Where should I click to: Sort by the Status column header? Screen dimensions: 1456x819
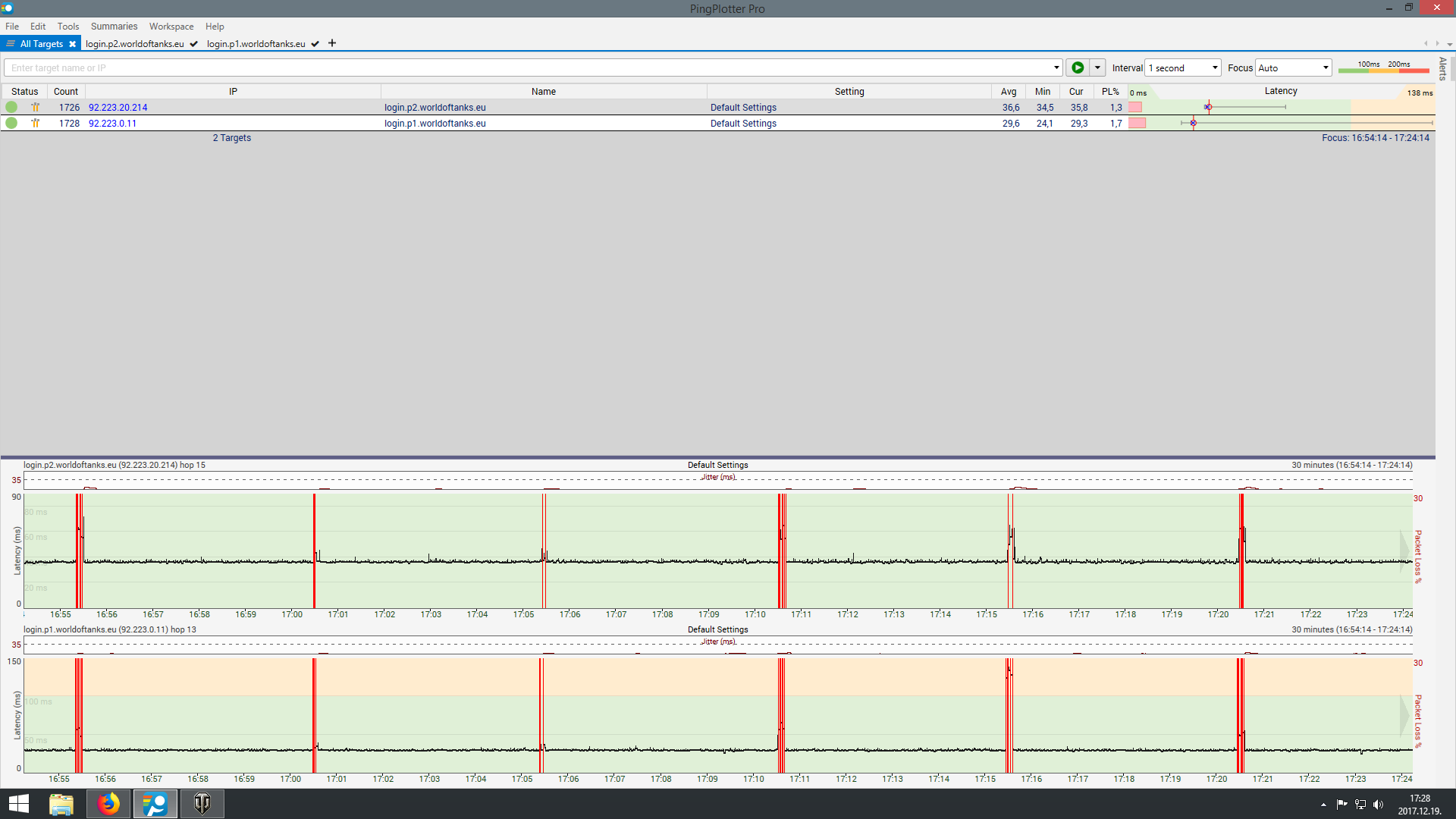(24, 91)
